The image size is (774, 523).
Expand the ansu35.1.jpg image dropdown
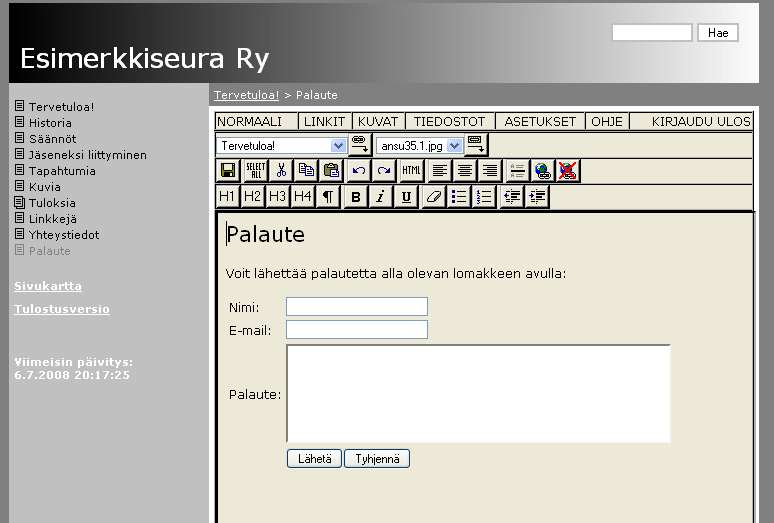click(455, 146)
